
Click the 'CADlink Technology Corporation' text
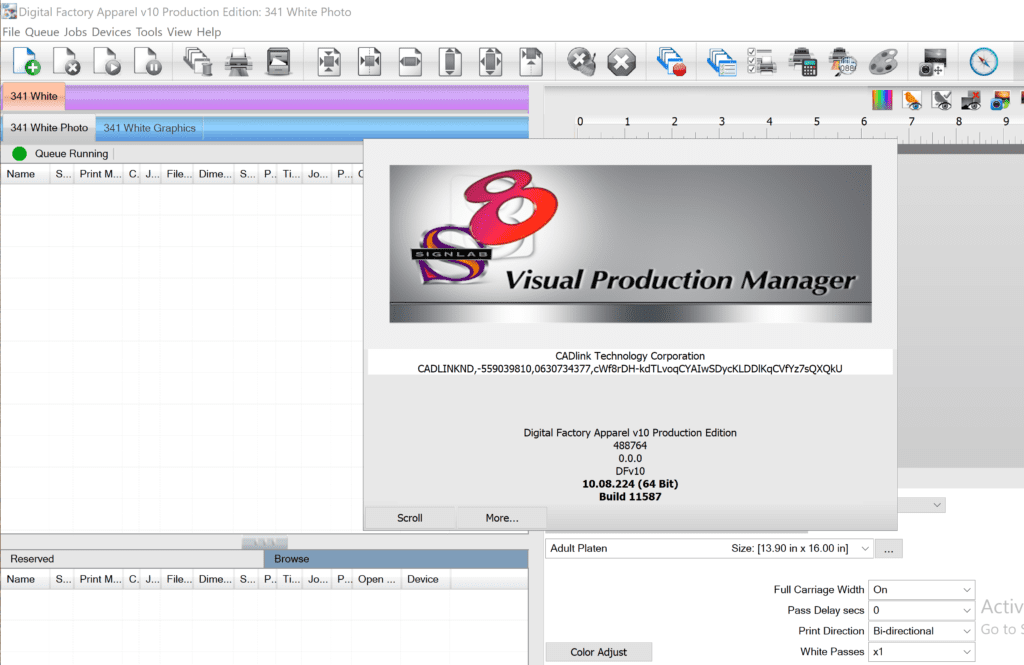click(x=630, y=356)
